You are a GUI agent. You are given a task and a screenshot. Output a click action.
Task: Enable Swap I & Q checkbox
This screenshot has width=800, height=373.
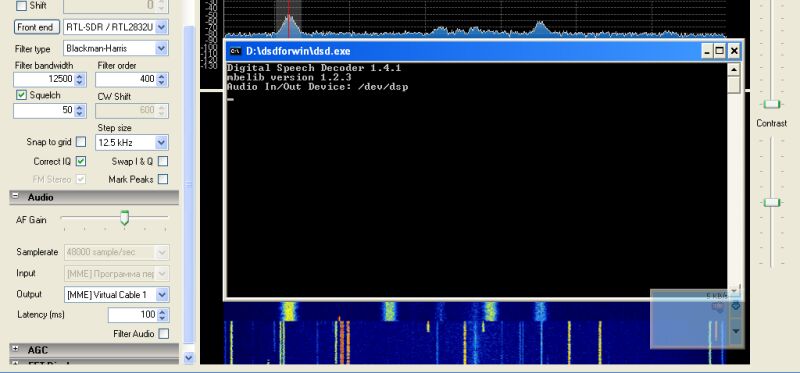(163, 161)
